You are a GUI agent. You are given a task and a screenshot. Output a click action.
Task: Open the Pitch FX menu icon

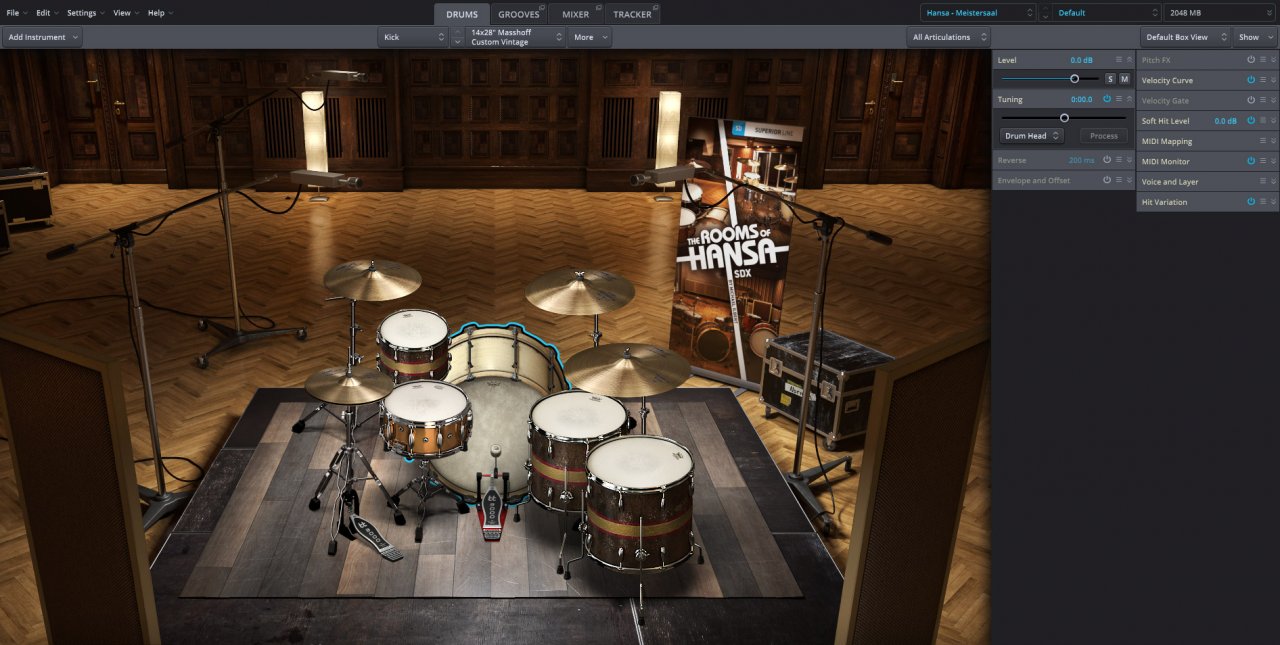(1262, 60)
